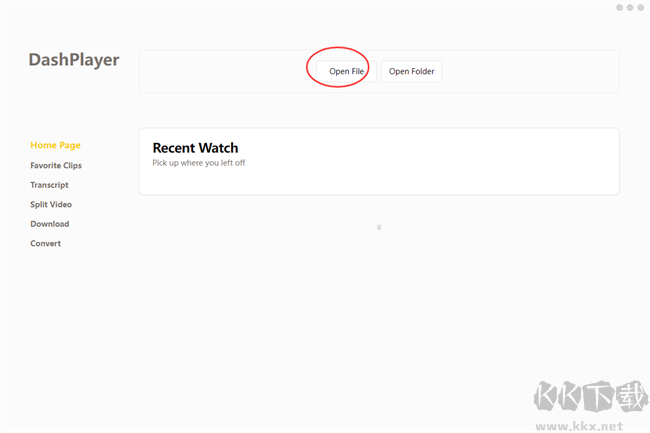Click the Open File button

click(x=346, y=71)
